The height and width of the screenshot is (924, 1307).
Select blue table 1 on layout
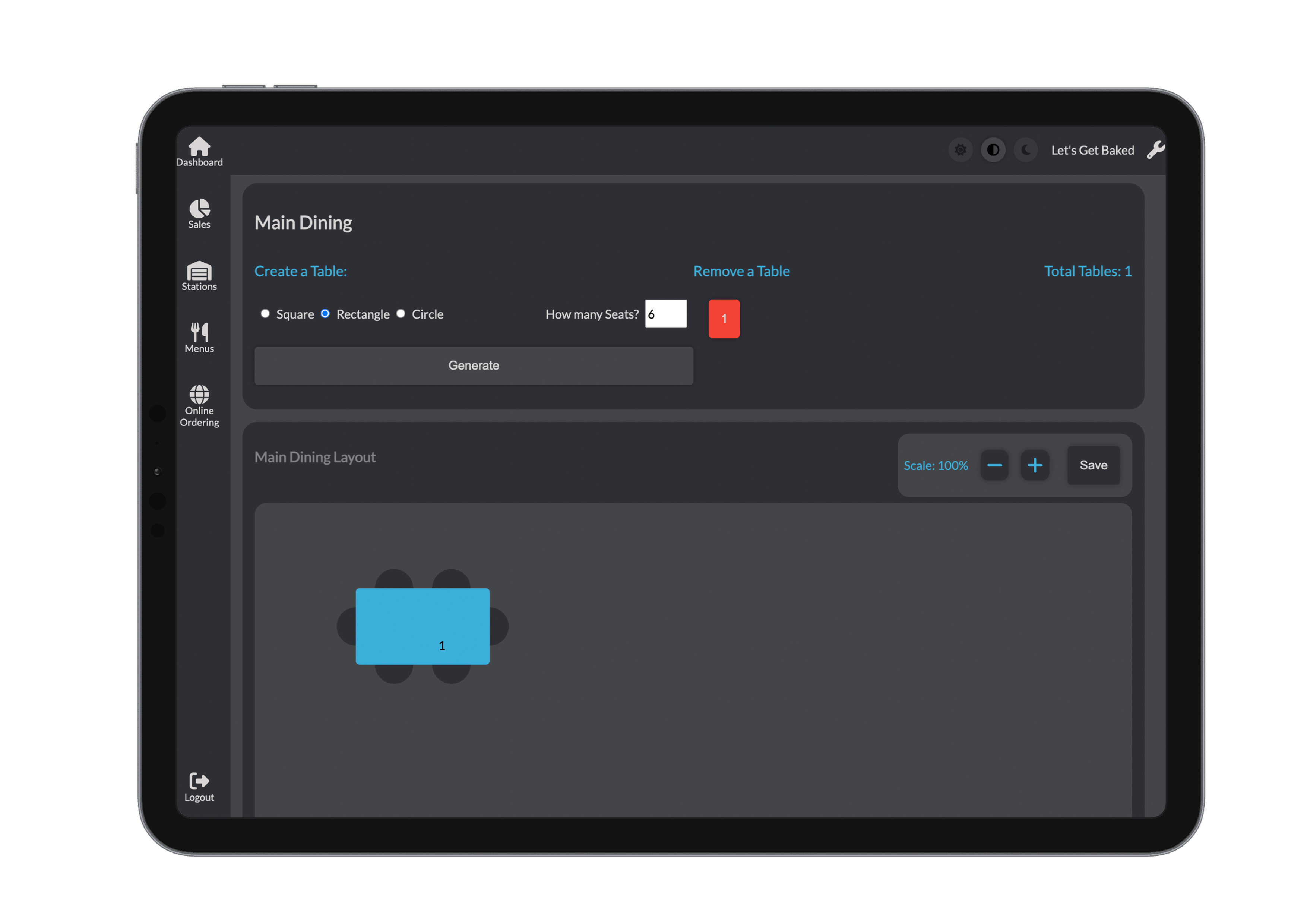coord(423,626)
